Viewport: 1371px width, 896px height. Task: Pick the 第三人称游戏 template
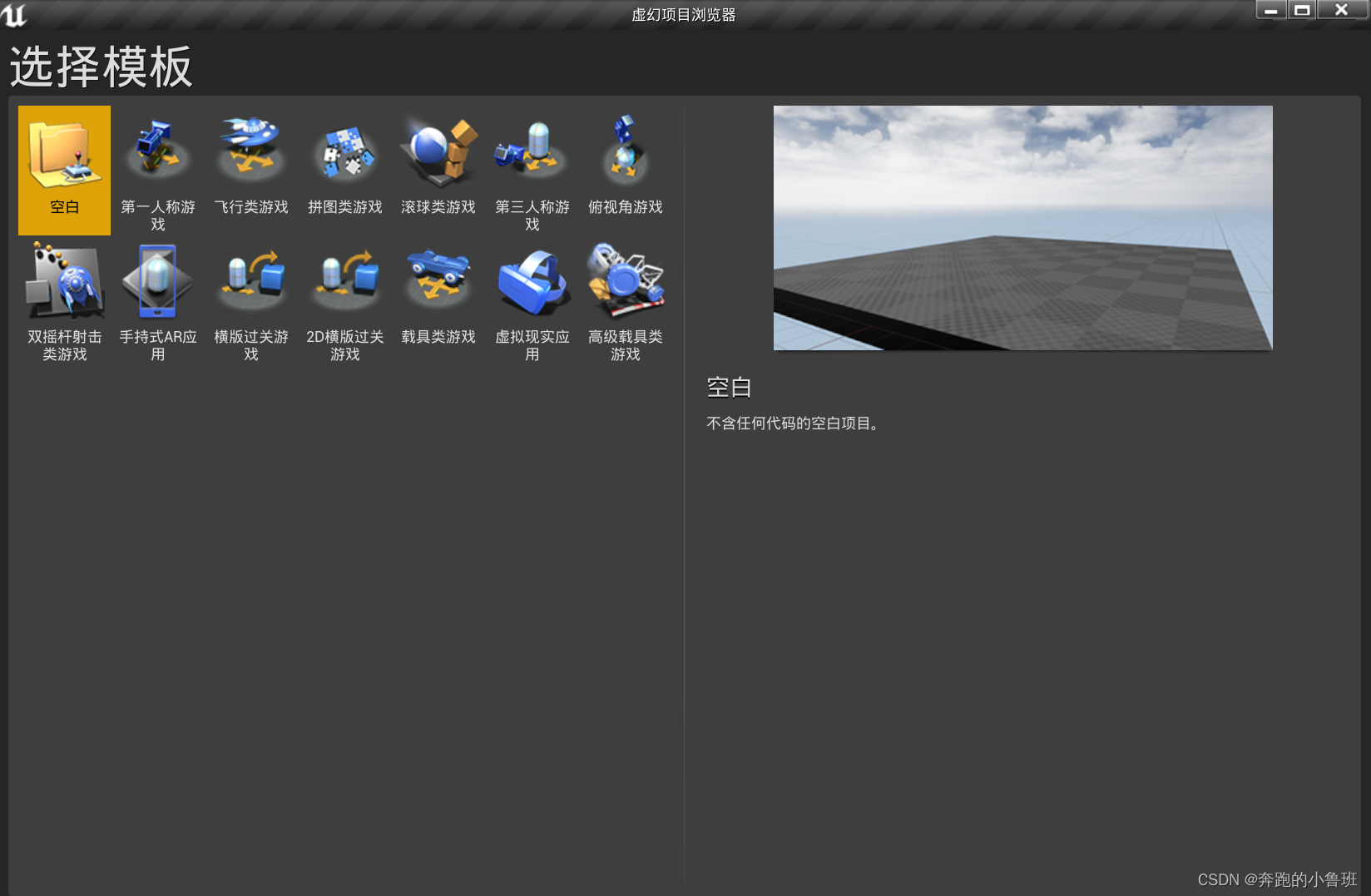(532, 166)
